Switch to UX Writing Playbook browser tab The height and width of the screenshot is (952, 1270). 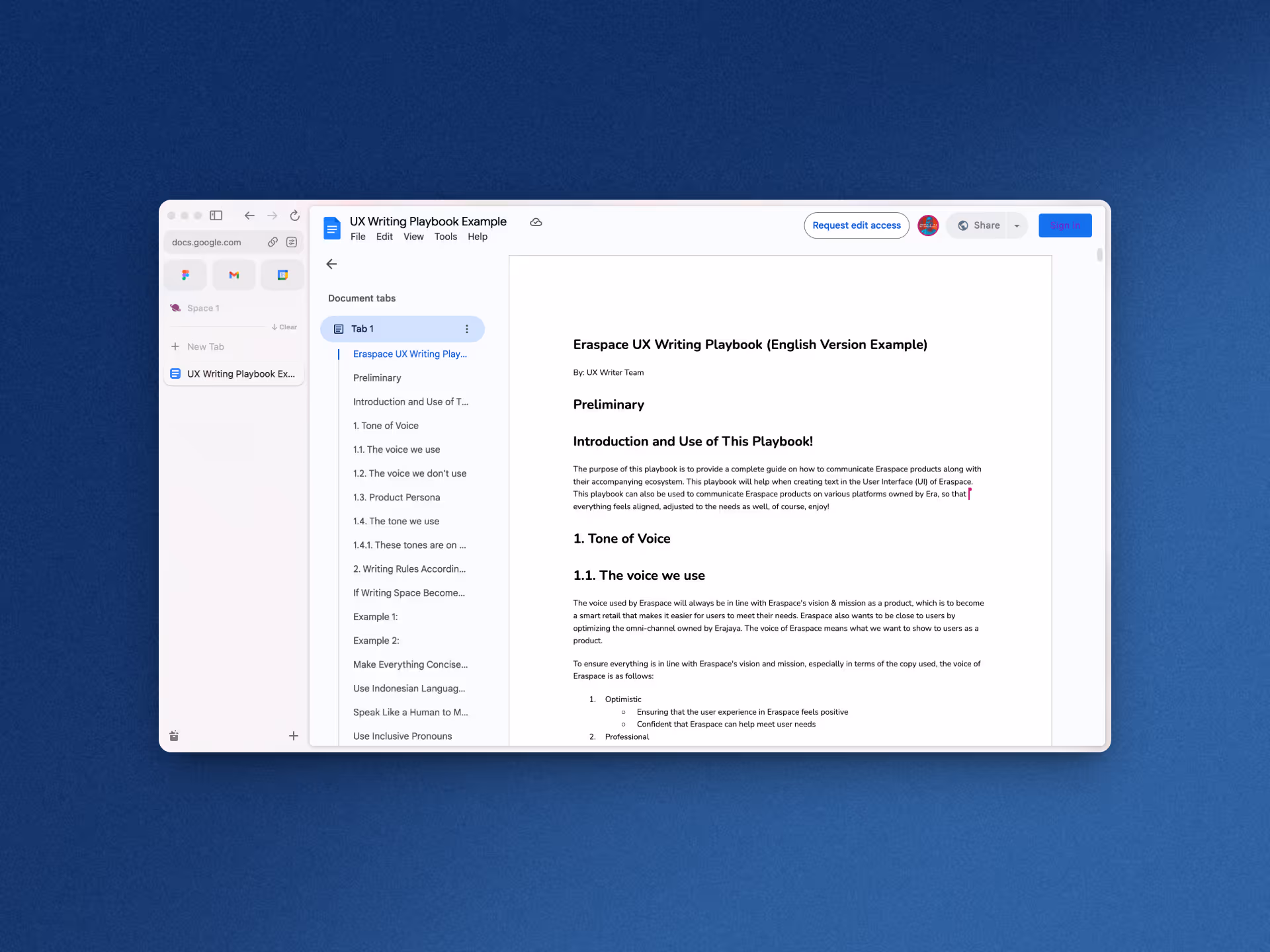234,374
